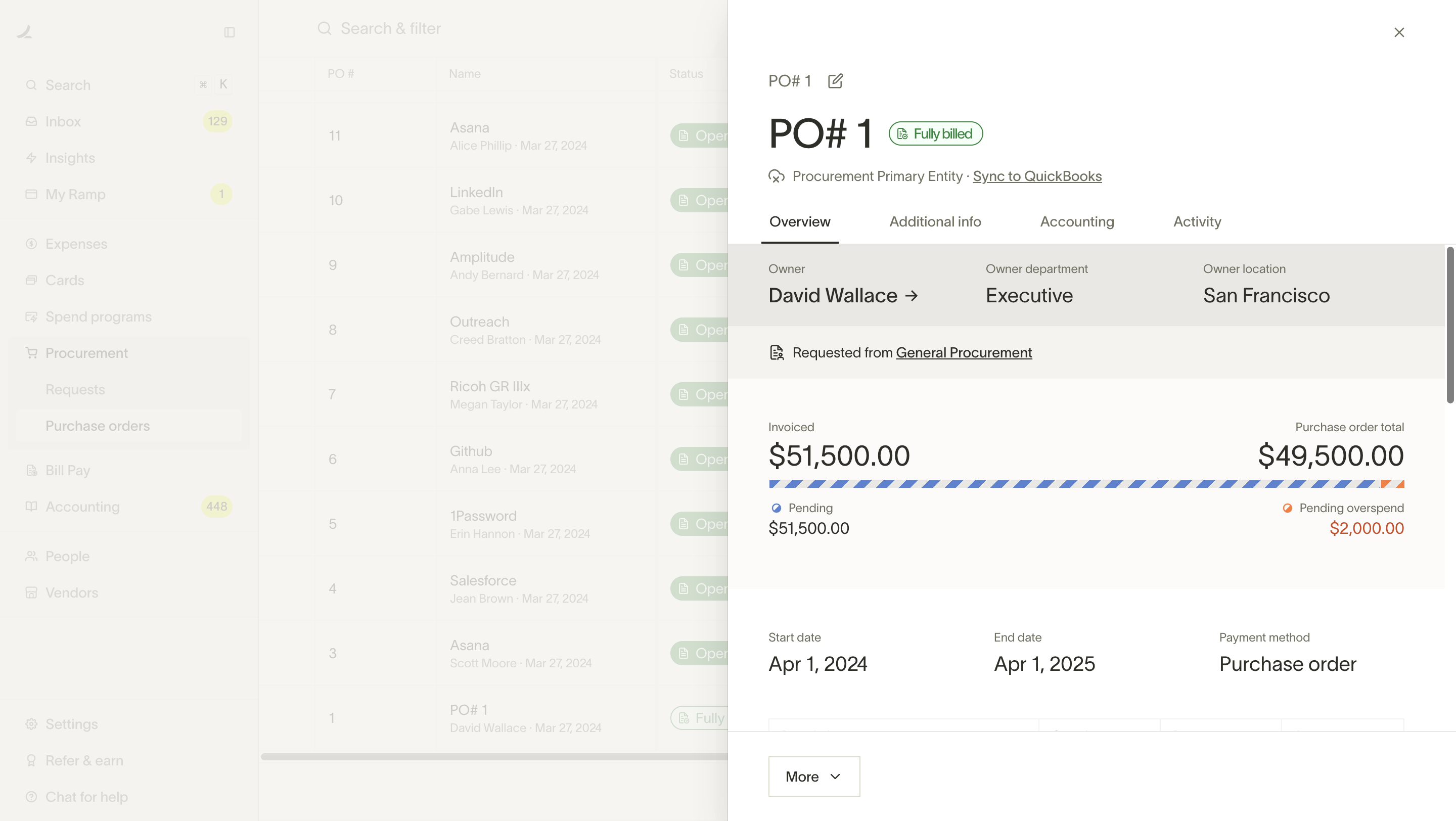
Task: Click the Procurement cart icon
Action: pyautogui.click(x=32, y=352)
